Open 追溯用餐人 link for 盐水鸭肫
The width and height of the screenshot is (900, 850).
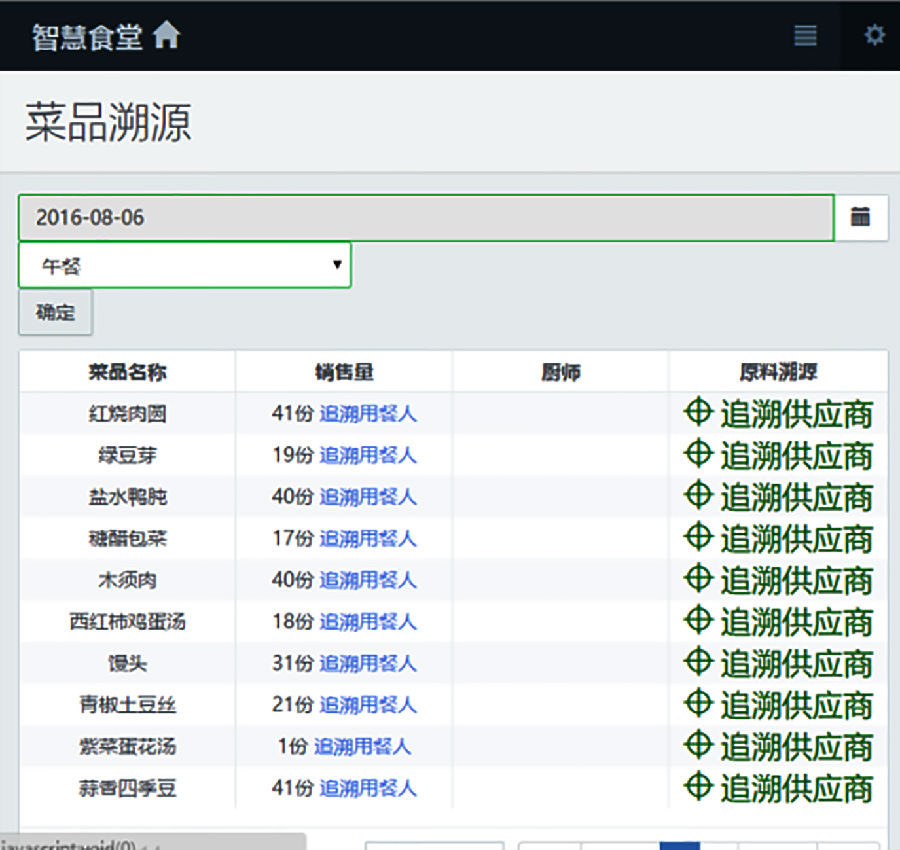(367, 497)
